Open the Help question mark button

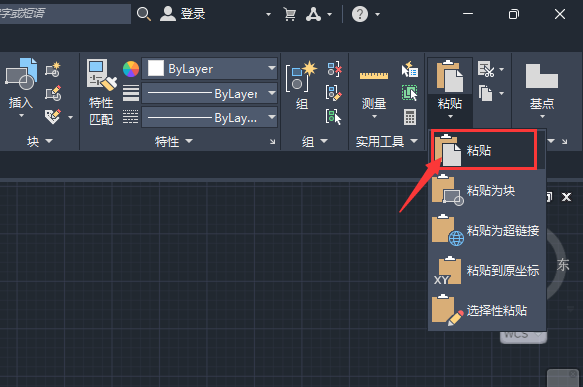point(360,14)
